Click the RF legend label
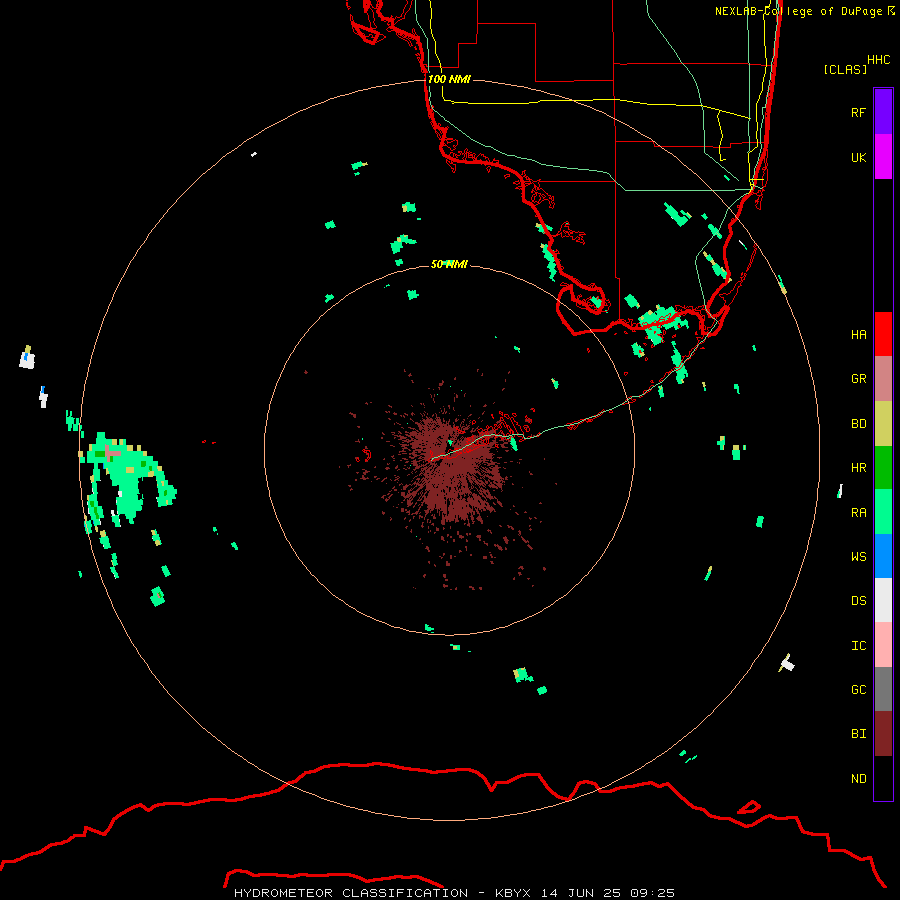Image resolution: width=900 pixels, height=900 pixels. (858, 112)
